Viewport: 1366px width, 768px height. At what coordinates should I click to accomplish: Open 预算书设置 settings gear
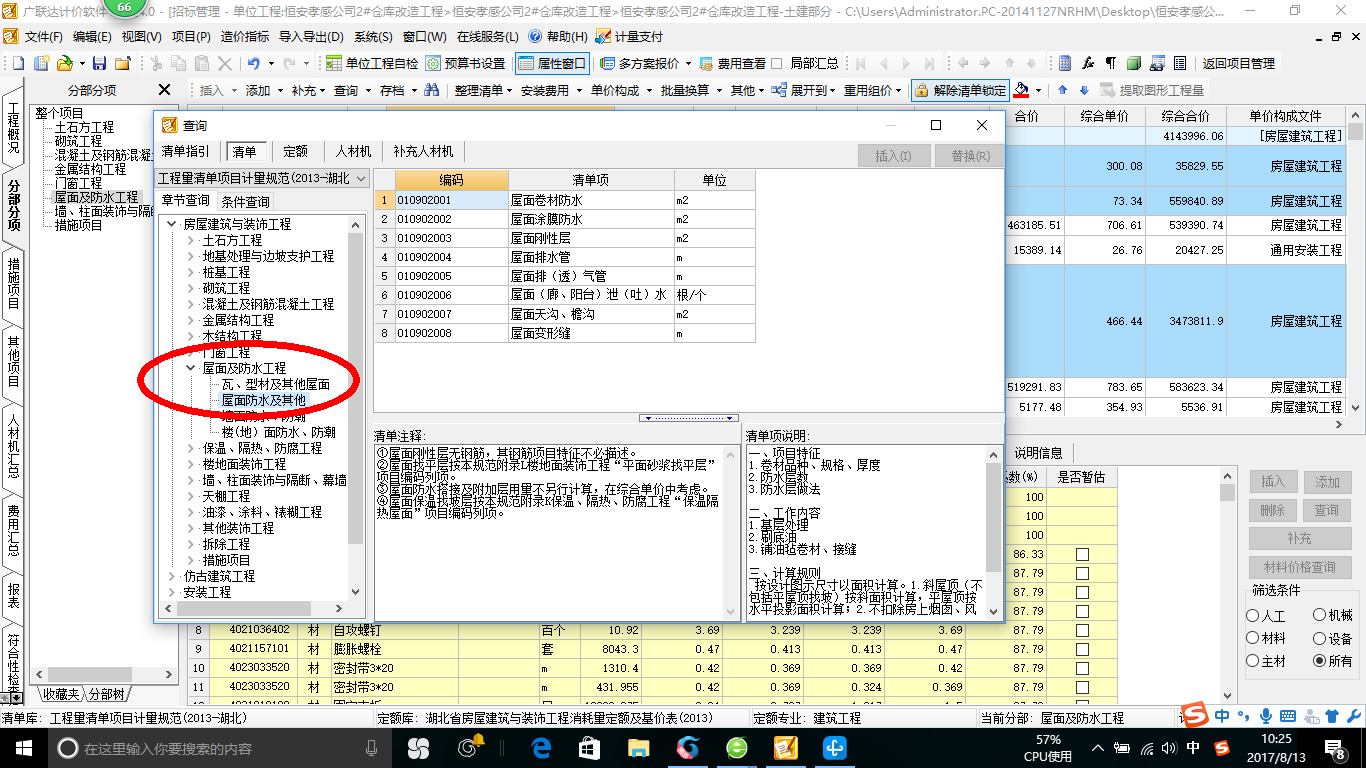coord(466,63)
